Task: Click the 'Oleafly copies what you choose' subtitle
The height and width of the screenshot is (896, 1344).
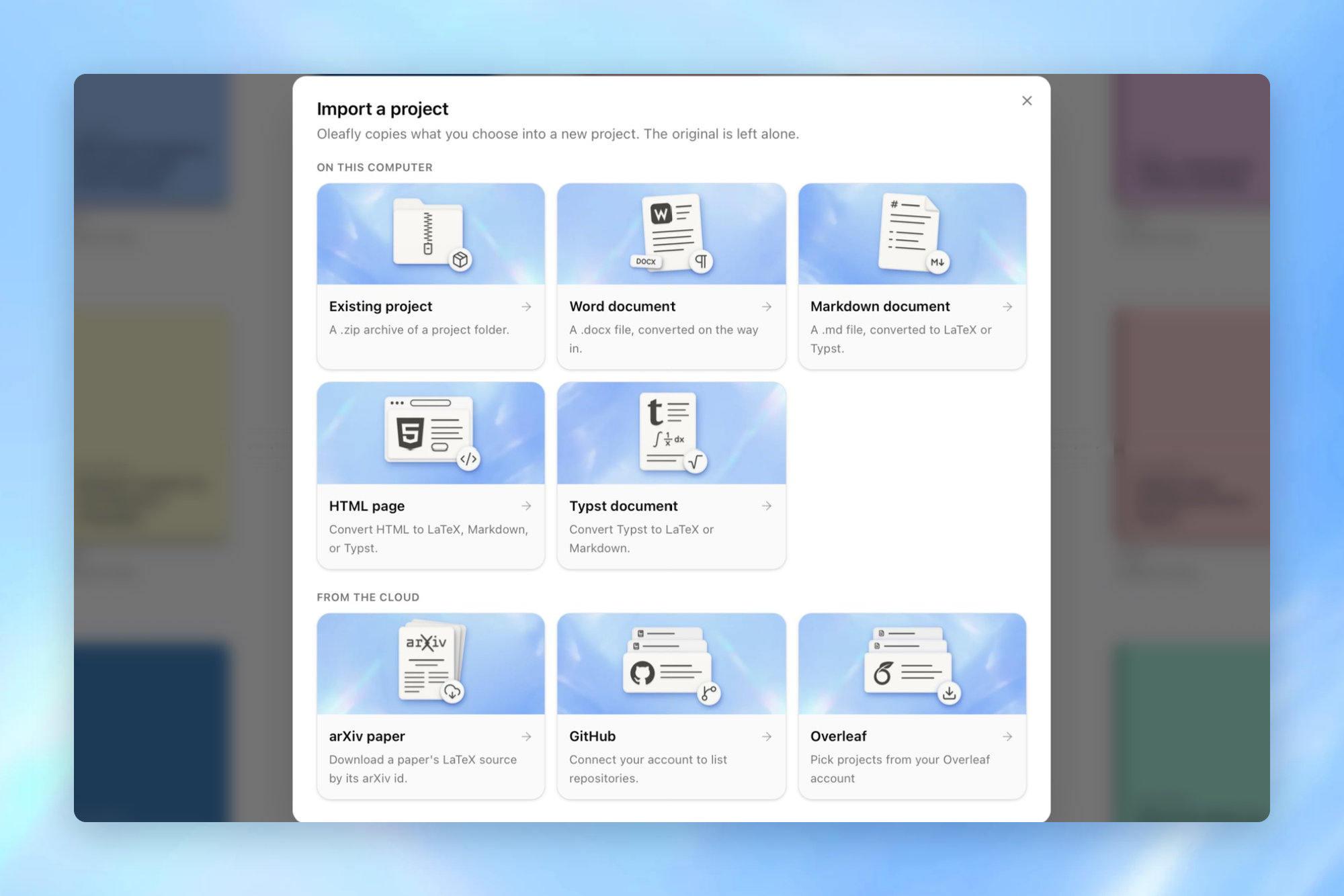Action: (558, 134)
